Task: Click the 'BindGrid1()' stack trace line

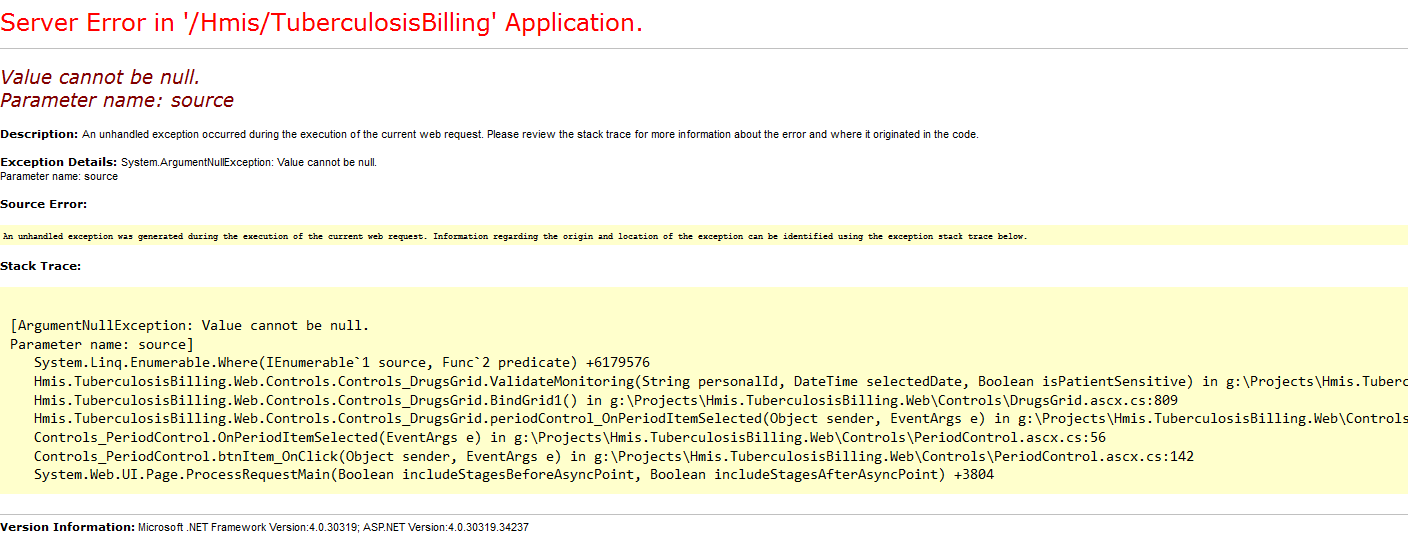Action: click(598, 400)
